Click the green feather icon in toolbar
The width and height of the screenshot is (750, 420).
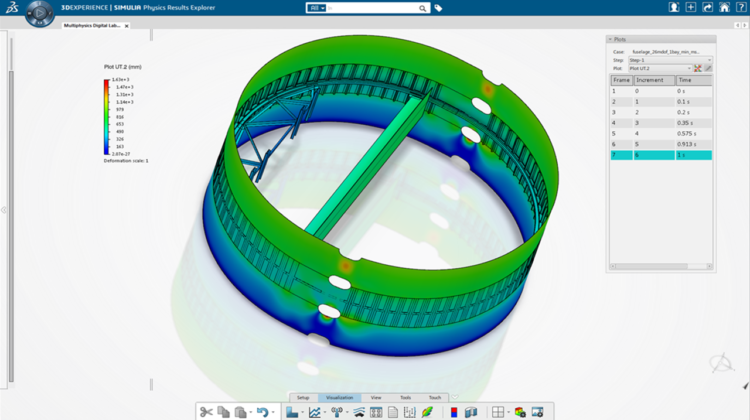tap(427, 411)
